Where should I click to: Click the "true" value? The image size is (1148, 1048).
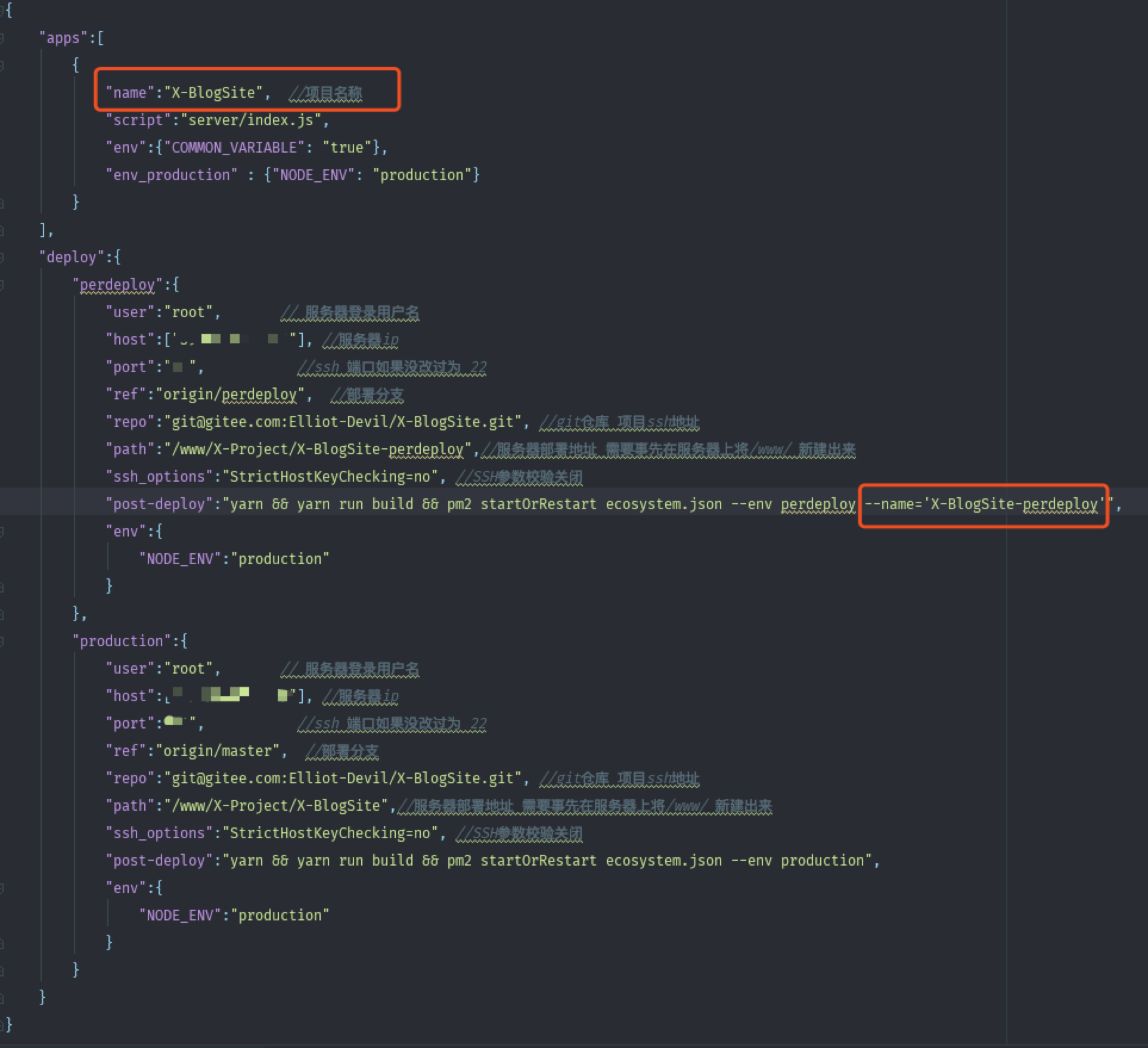(347, 148)
